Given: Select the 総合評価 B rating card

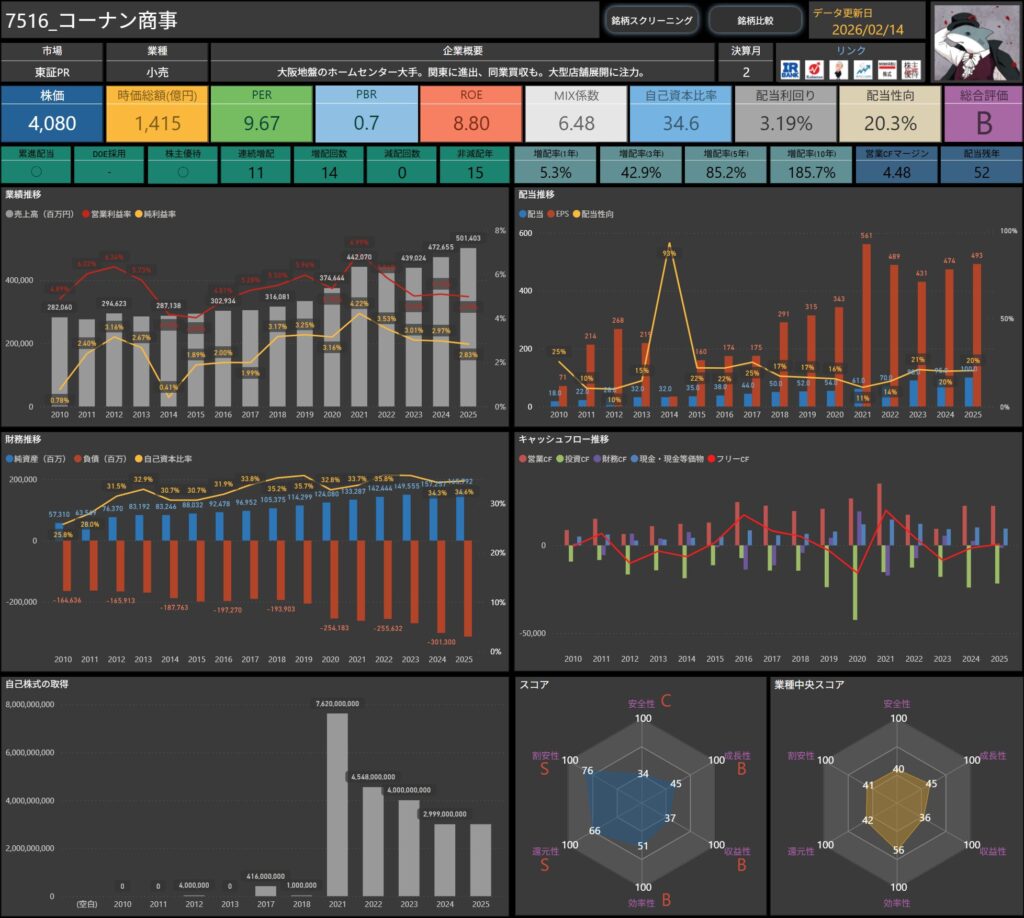Looking at the screenshot, I should (981, 114).
